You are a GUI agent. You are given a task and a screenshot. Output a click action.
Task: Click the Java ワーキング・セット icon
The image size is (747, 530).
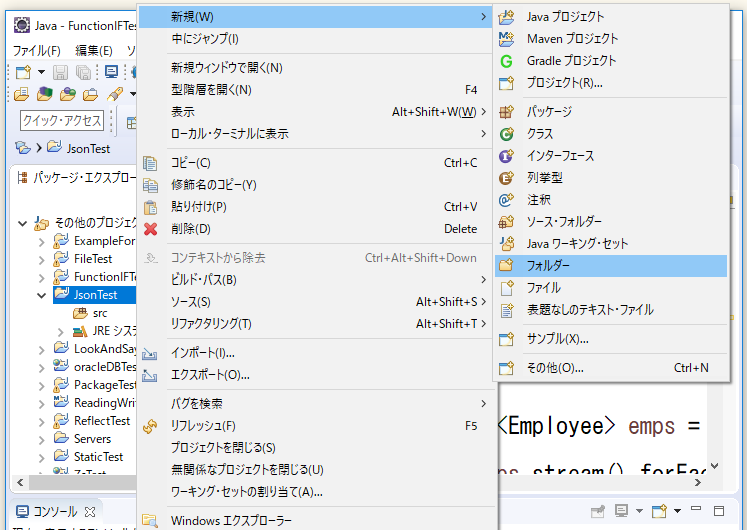click(x=506, y=243)
